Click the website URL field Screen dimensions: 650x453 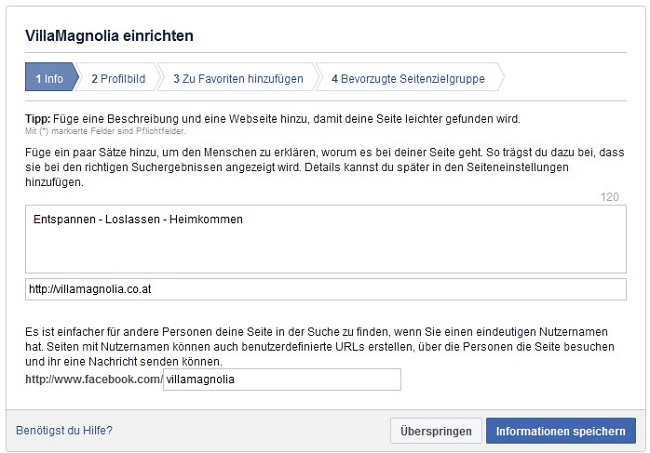tap(326, 289)
